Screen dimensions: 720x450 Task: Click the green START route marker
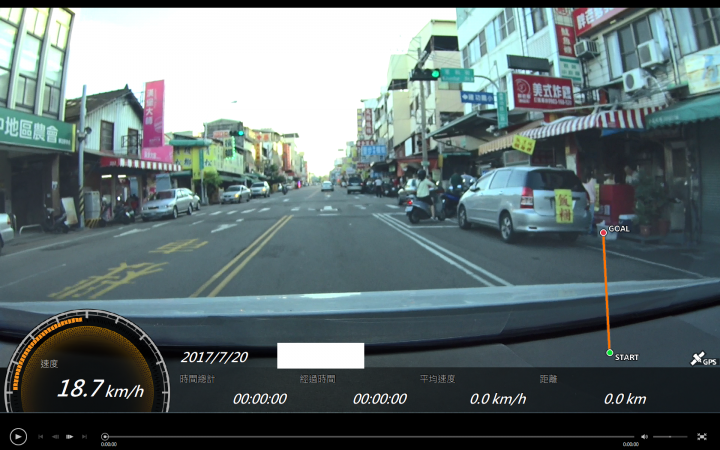(609, 353)
